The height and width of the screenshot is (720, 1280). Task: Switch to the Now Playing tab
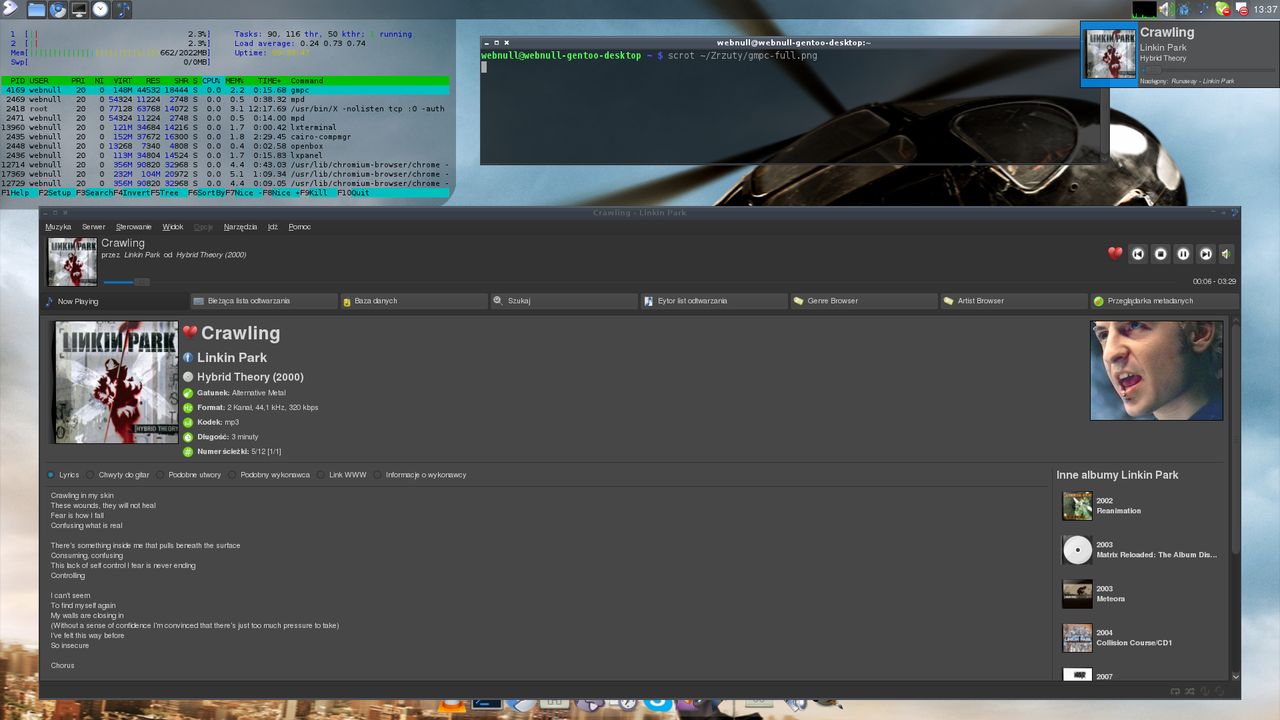115,301
